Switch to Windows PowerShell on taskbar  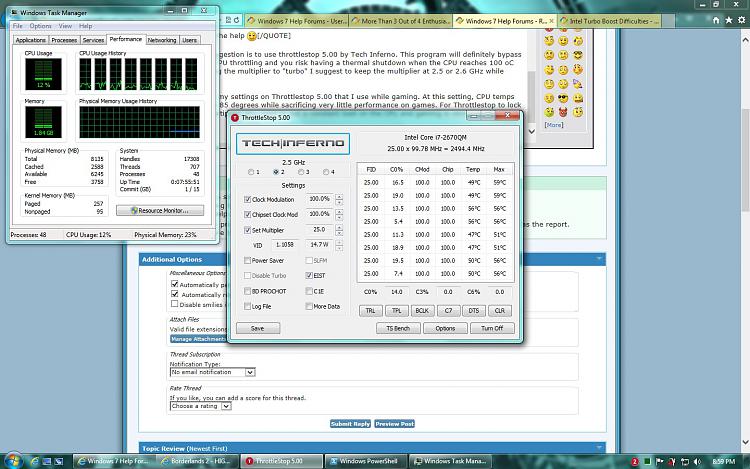(367, 461)
